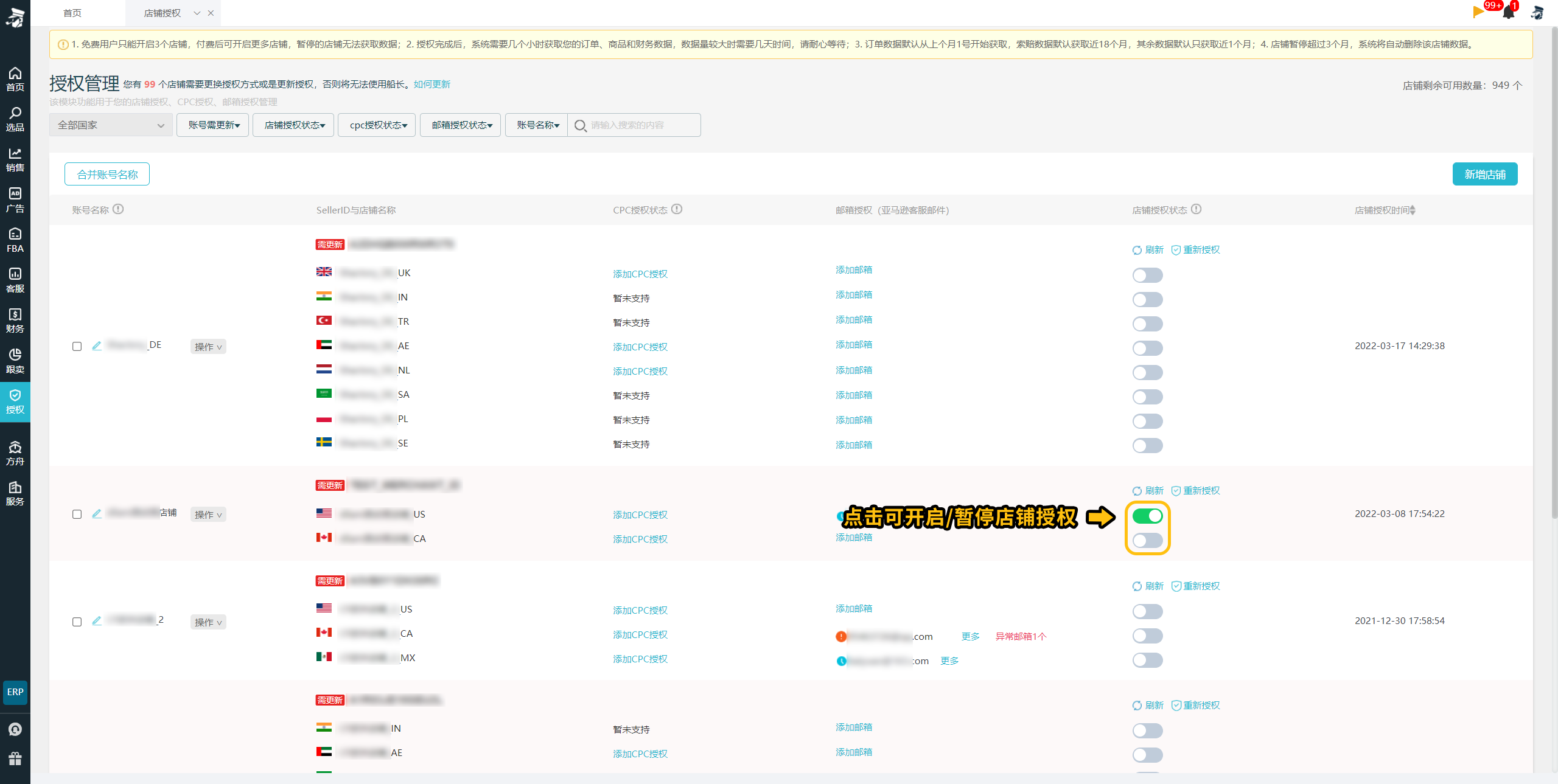Open the 店铺授权 tab chevron menu
The height and width of the screenshot is (784, 1558).
[x=197, y=13]
